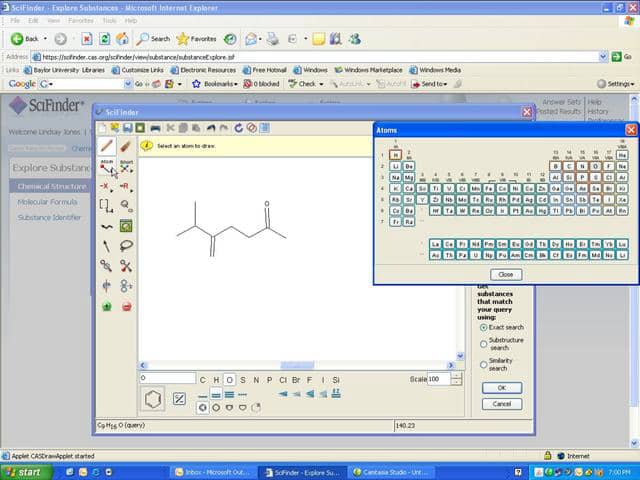
Task: Expand the Check dropdown arrow
Action: [321, 84]
